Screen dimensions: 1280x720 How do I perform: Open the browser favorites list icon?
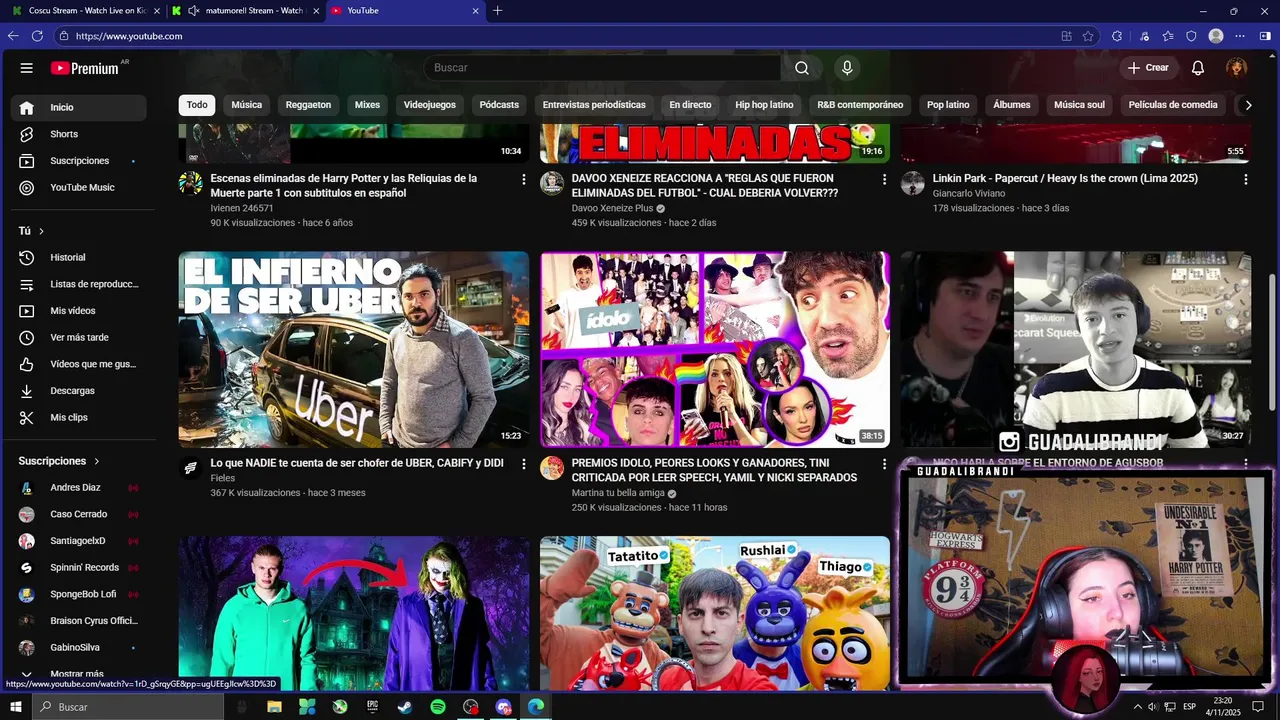(1167, 36)
